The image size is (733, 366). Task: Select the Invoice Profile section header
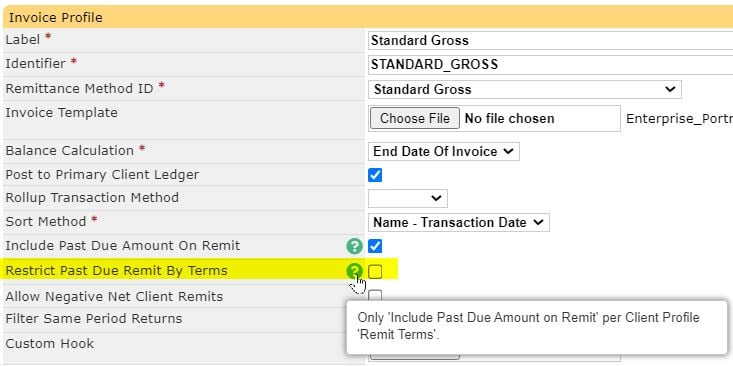pyautogui.click(x=368, y=17)
